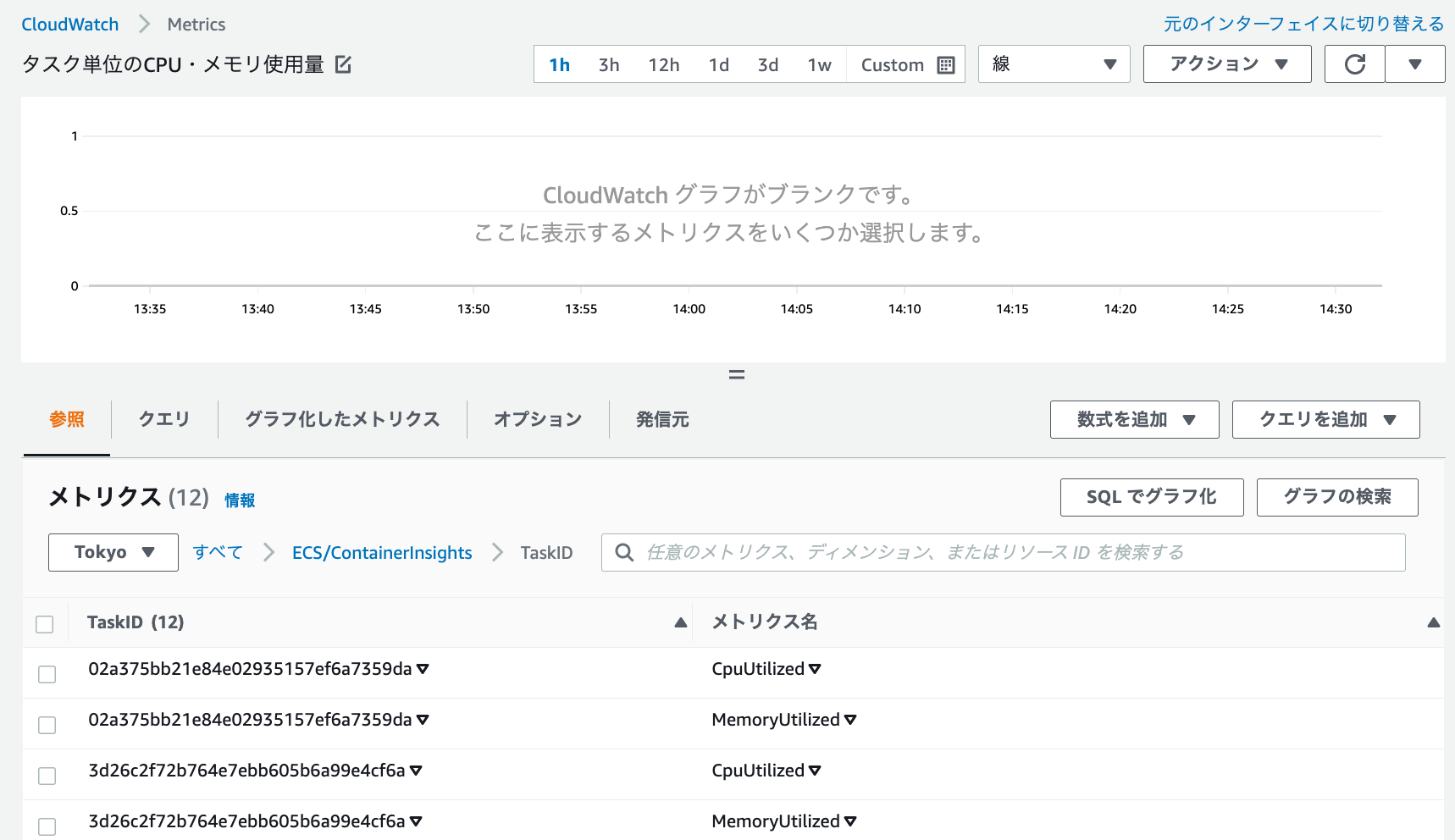Open the Tokyo region dropdown
This screenshot has width=1455, height=840.
point(113,552)
